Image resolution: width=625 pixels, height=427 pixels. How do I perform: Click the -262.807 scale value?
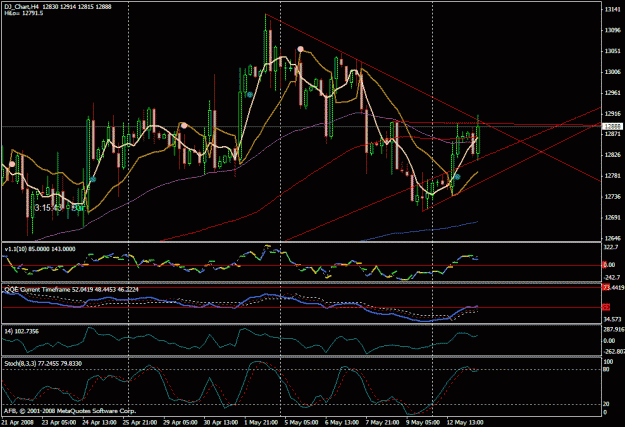[x=614, y=352]
